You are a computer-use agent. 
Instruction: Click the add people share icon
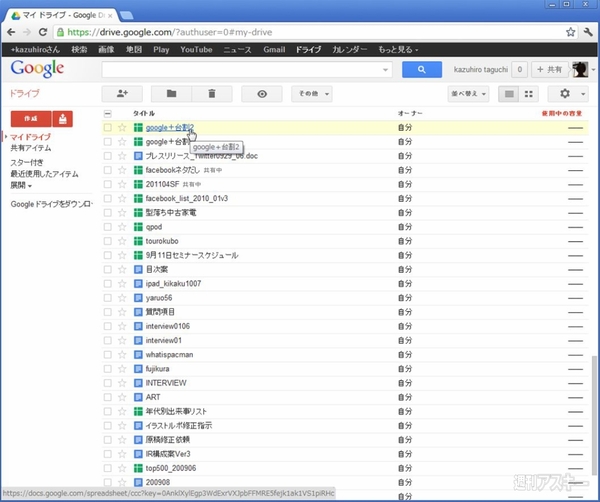pos(122,94)
